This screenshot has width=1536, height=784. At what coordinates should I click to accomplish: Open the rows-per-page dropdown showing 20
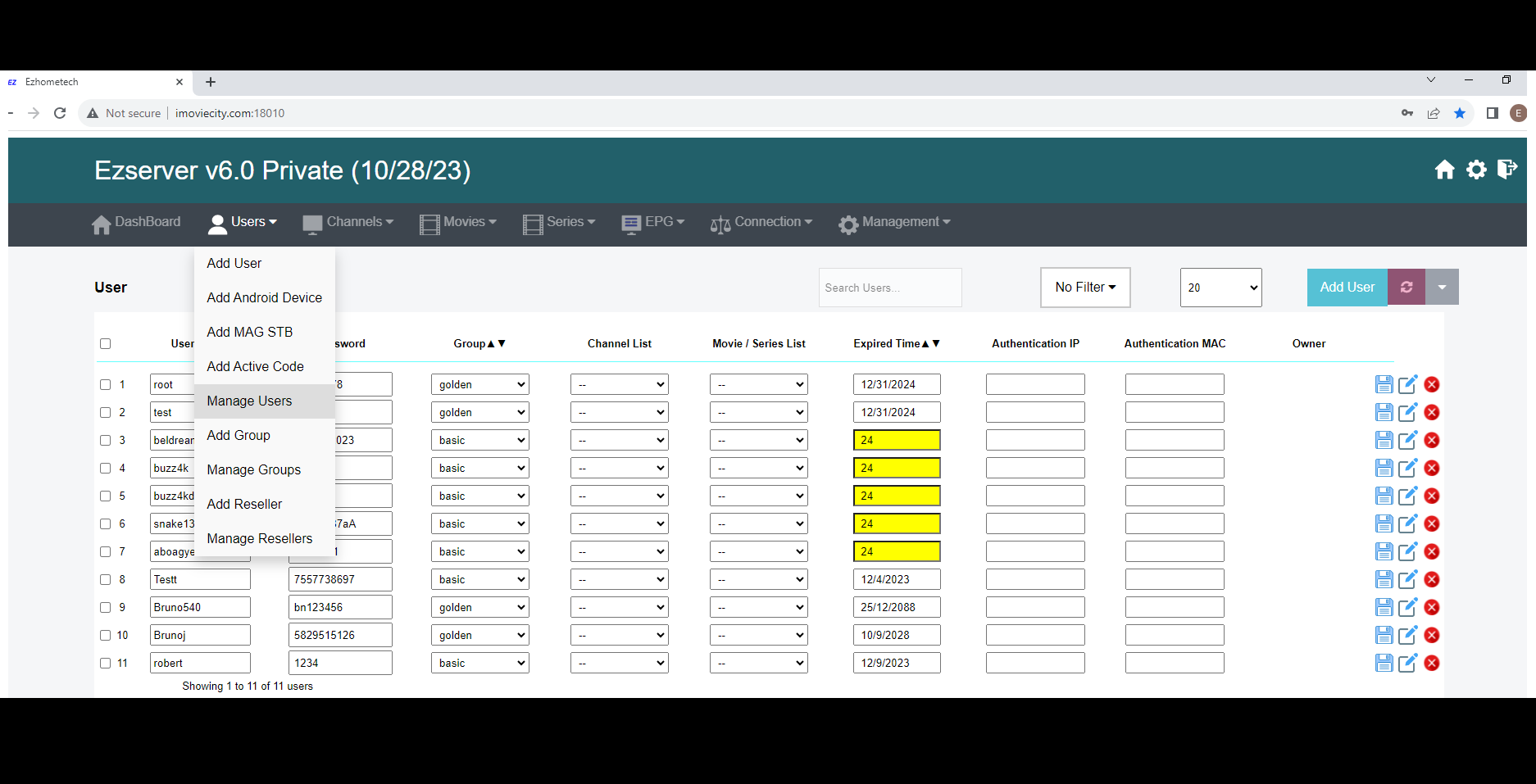pyautogui.click(x=1220, y=288)
